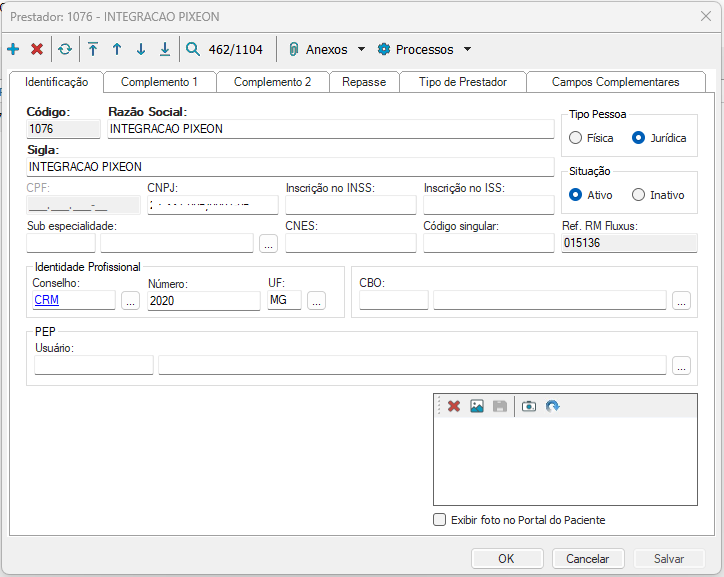Viewport: 724px width, 577px height.
Task: Click the refresh record icon in toolbar
Action: (65, 49)
